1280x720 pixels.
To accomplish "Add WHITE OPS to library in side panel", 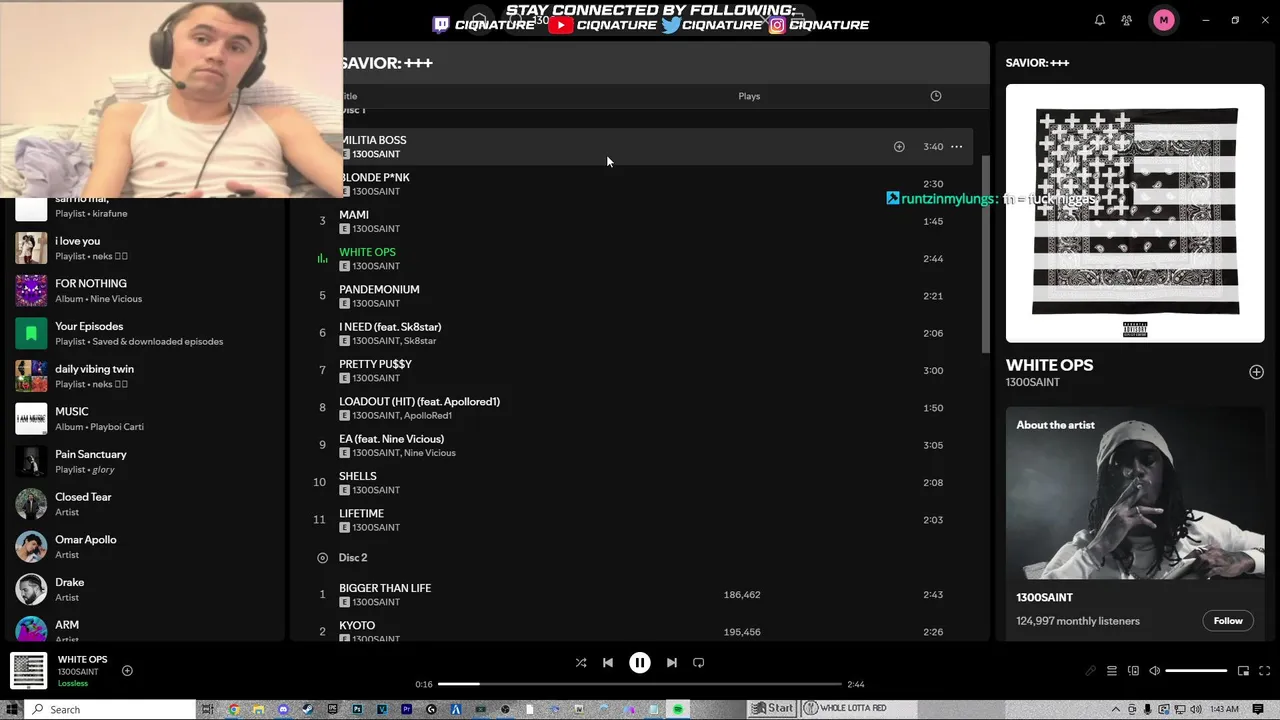I will pyautogui.click(x=1256, y=372).
